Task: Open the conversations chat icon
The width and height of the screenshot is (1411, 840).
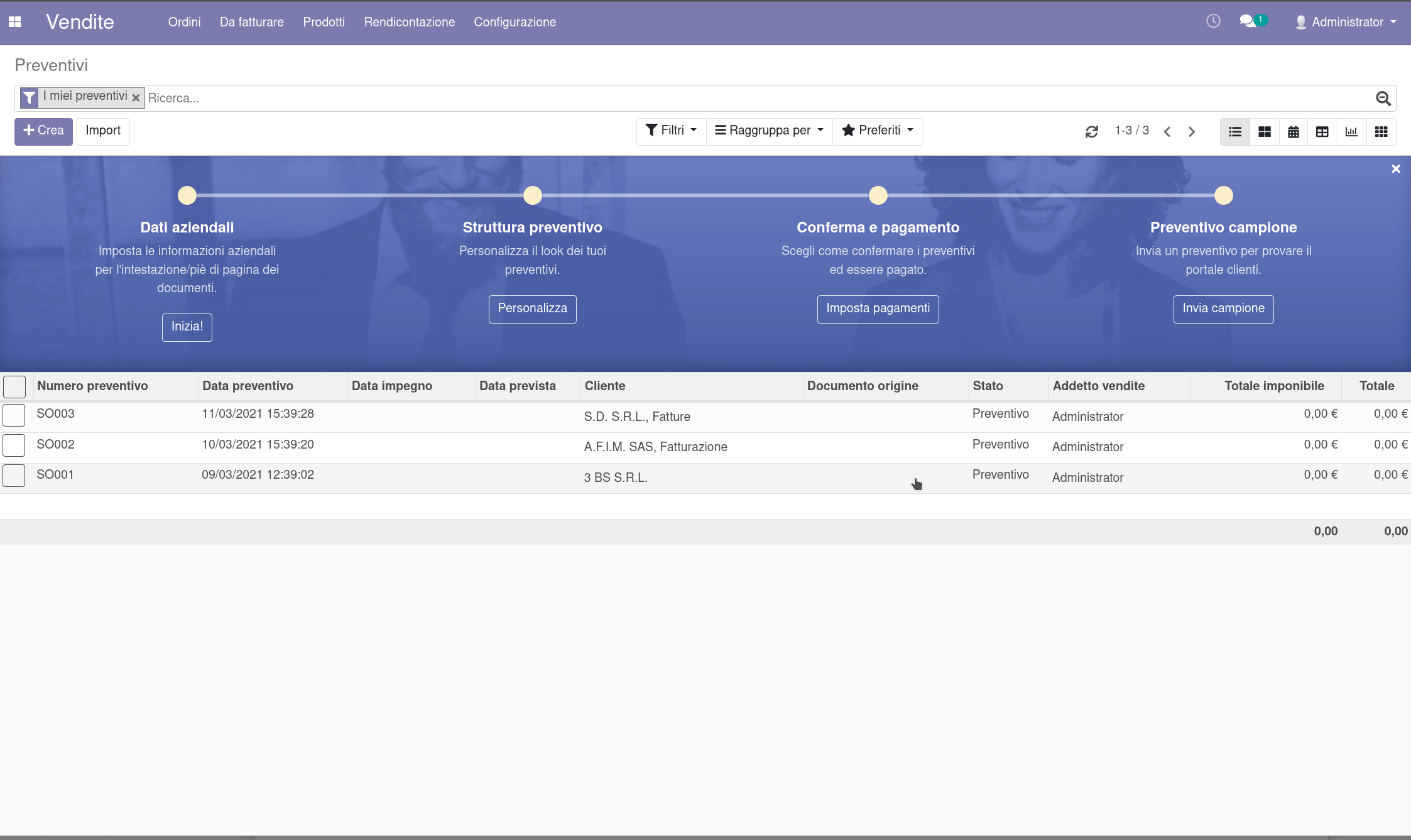Action: [1248, 21]
